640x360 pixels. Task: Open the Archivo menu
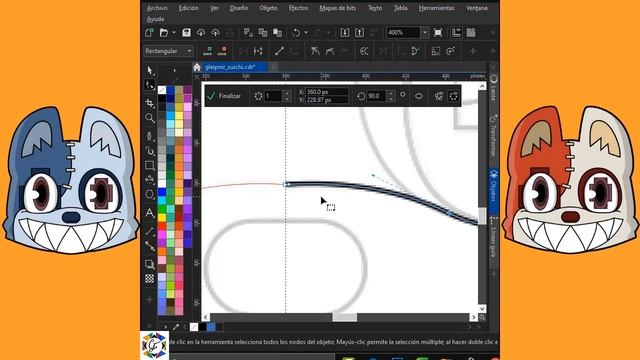point(157,8)
